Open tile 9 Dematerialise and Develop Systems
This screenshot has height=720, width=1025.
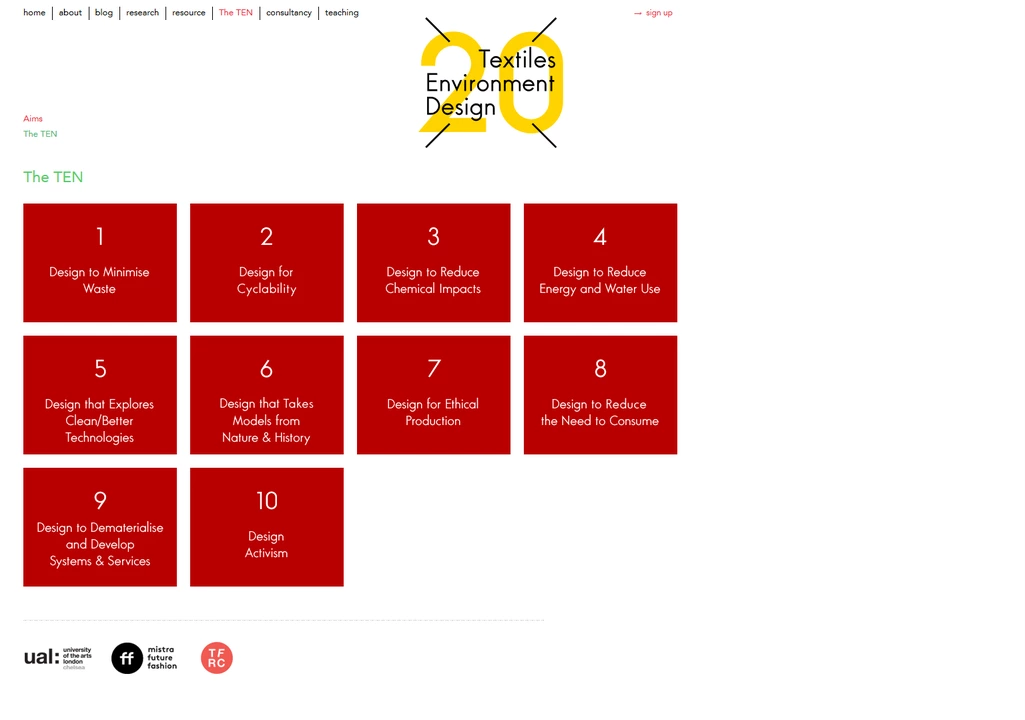coord(100,527)
